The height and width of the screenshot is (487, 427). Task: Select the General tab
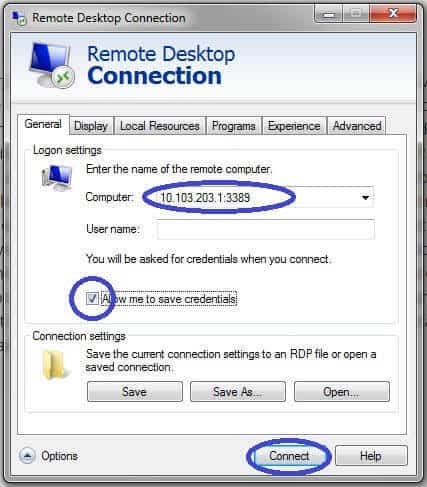pyautogui.click(x=43, y=124)
